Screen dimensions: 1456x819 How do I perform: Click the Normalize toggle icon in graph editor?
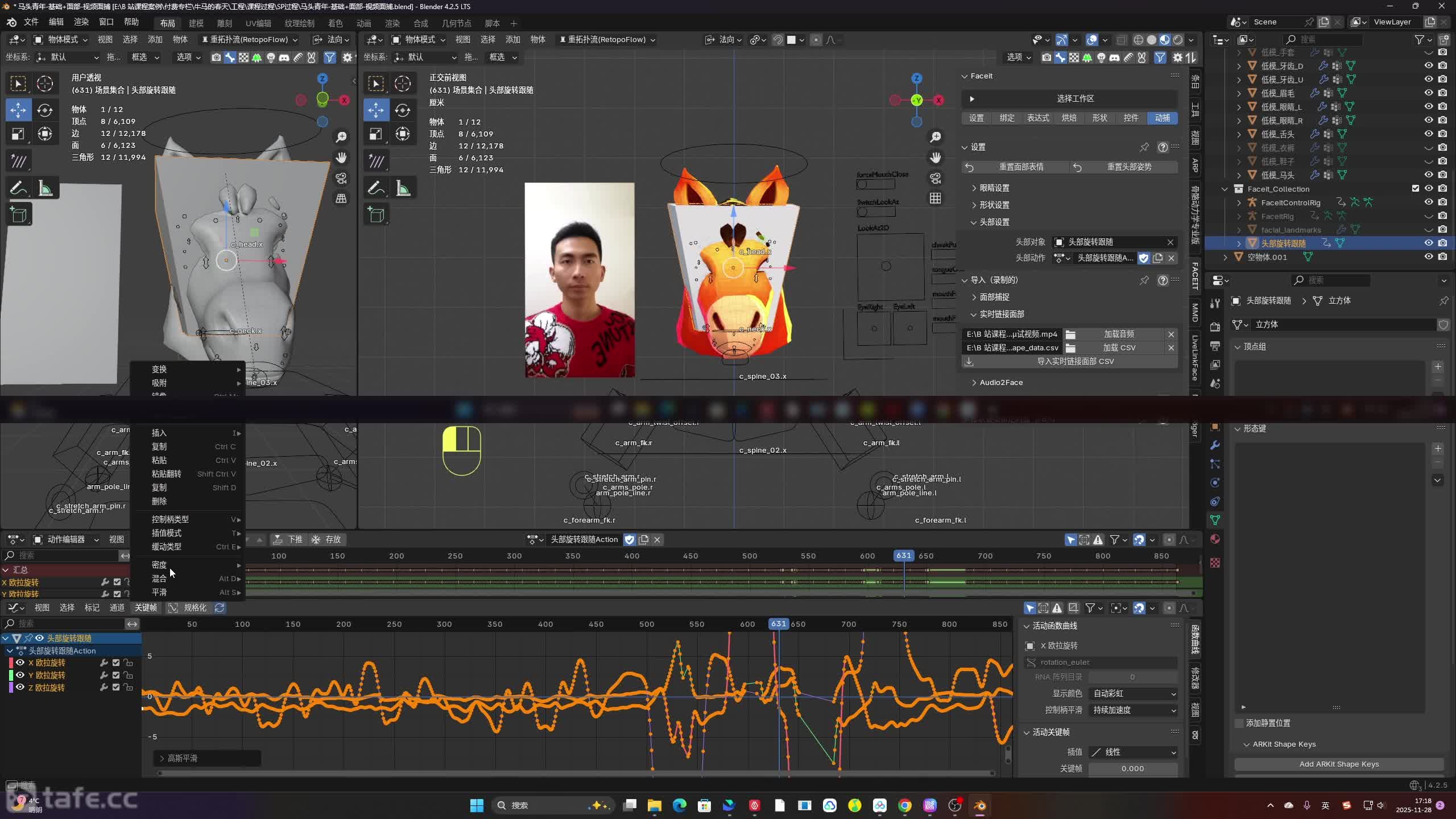point(173,608)
